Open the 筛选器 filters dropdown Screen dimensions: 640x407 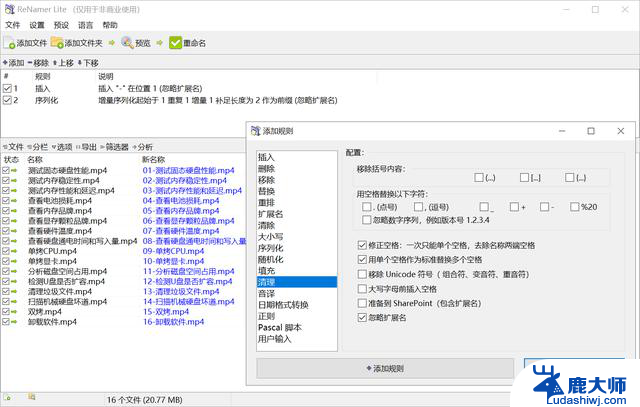[x=115, y=147]
